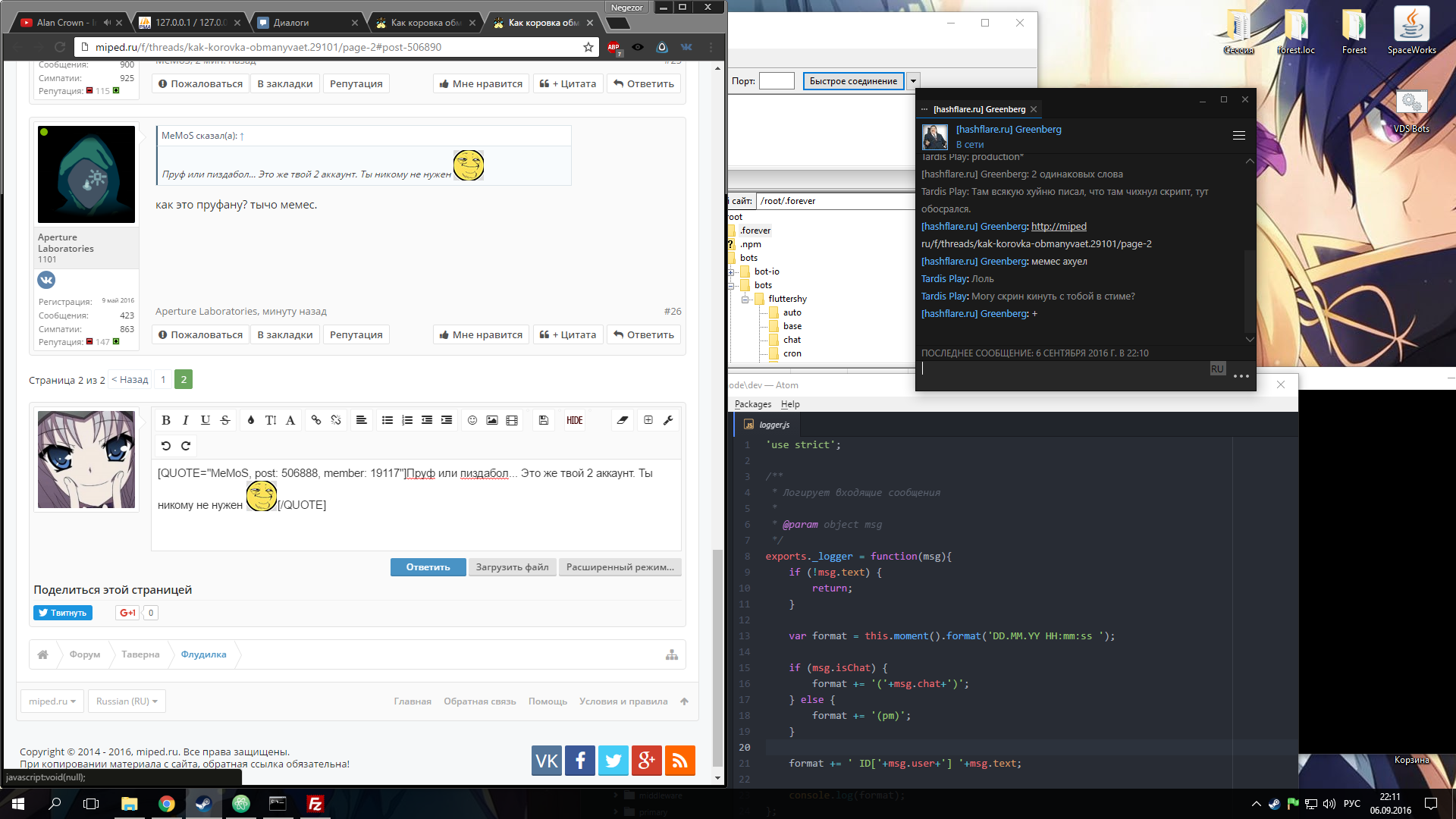Open the Packages menu in Atom
1456x819 pixels.
[753, 404]
